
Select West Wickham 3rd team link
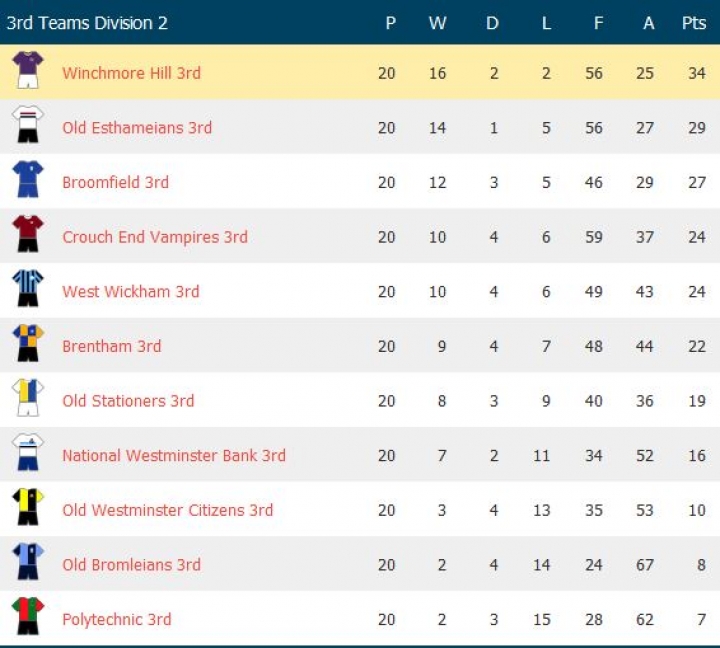130,292
